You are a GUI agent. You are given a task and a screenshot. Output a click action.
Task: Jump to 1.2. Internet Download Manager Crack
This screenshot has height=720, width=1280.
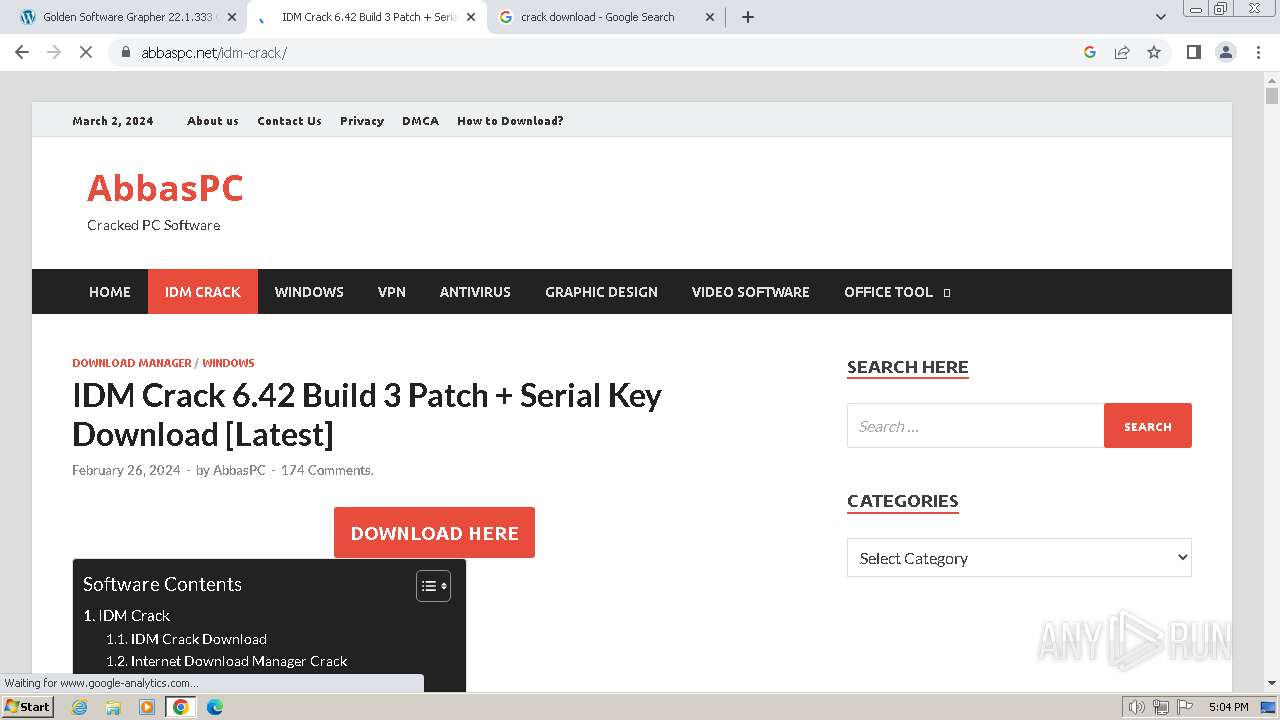227,661
